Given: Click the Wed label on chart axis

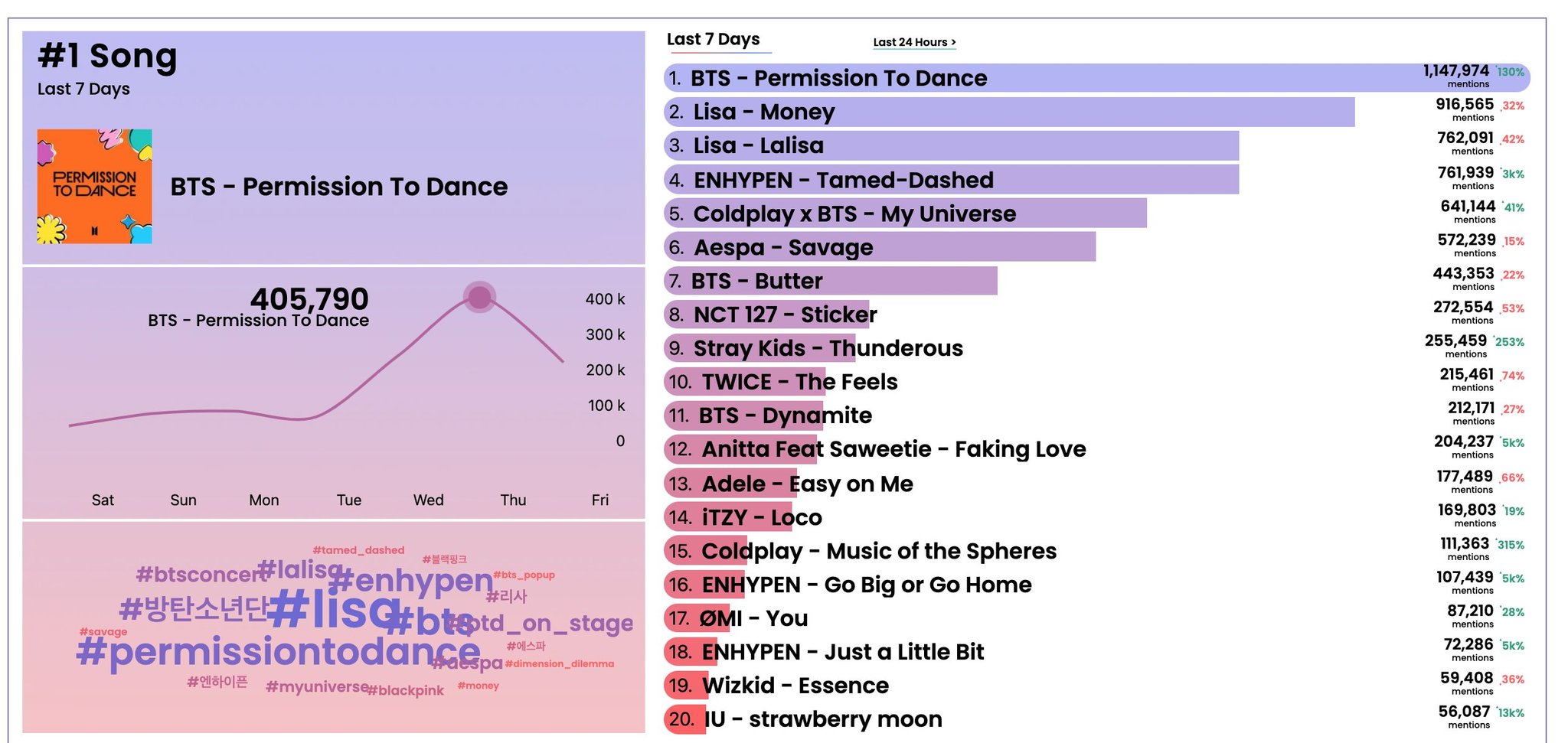Looking at the screenshot, I should [428, 500].
